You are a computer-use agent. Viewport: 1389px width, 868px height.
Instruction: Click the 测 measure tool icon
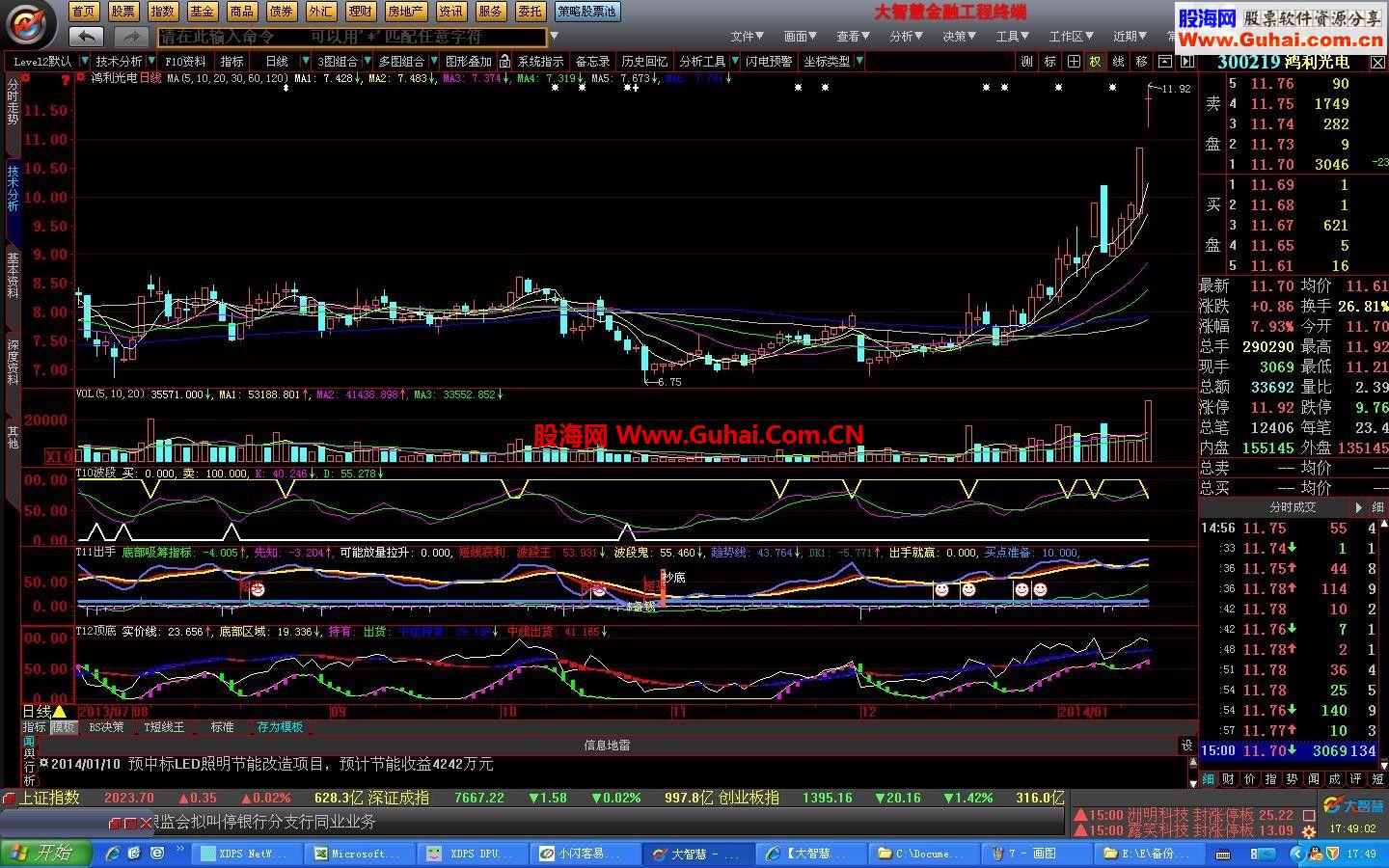[1026, 61]
